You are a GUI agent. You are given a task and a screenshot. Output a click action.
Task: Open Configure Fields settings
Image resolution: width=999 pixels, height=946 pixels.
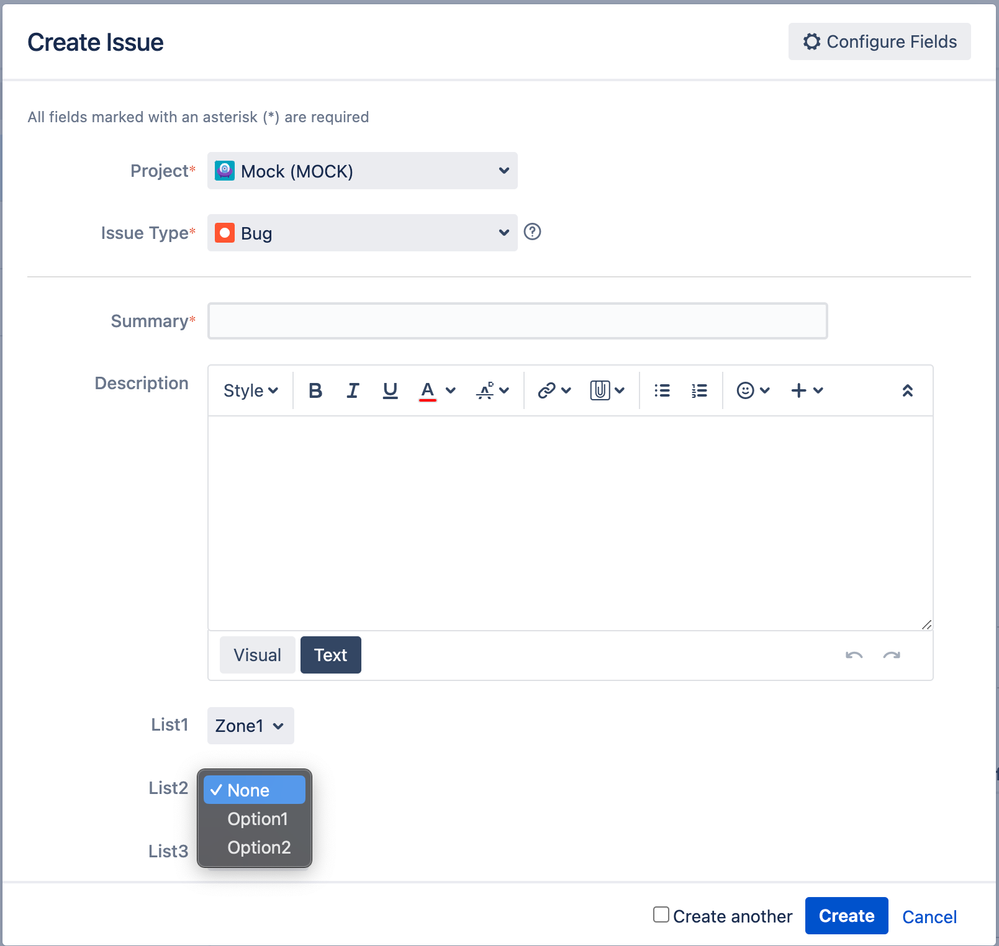(879, 41)
